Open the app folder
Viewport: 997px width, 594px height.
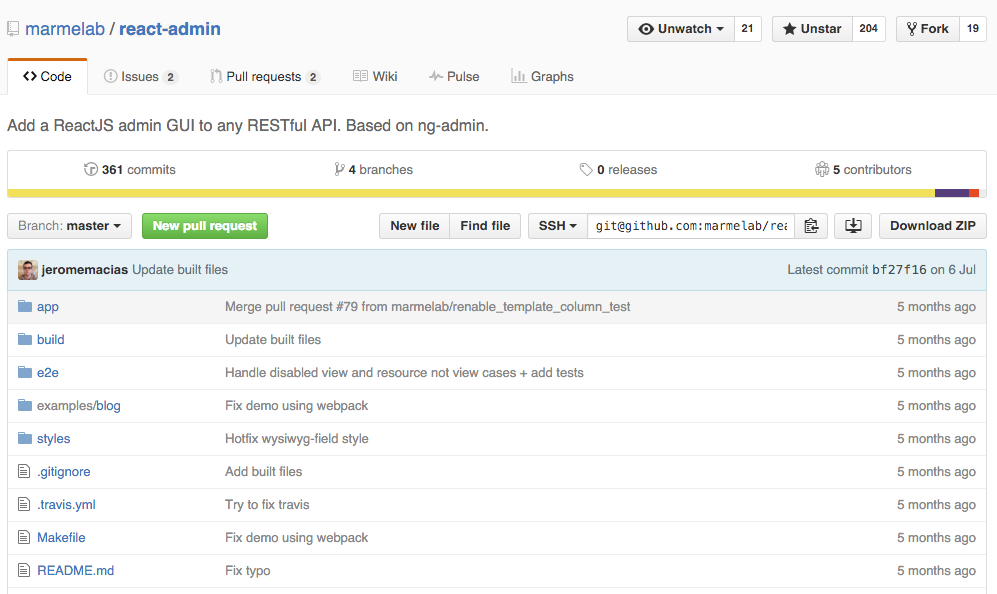tap(48, 307)
